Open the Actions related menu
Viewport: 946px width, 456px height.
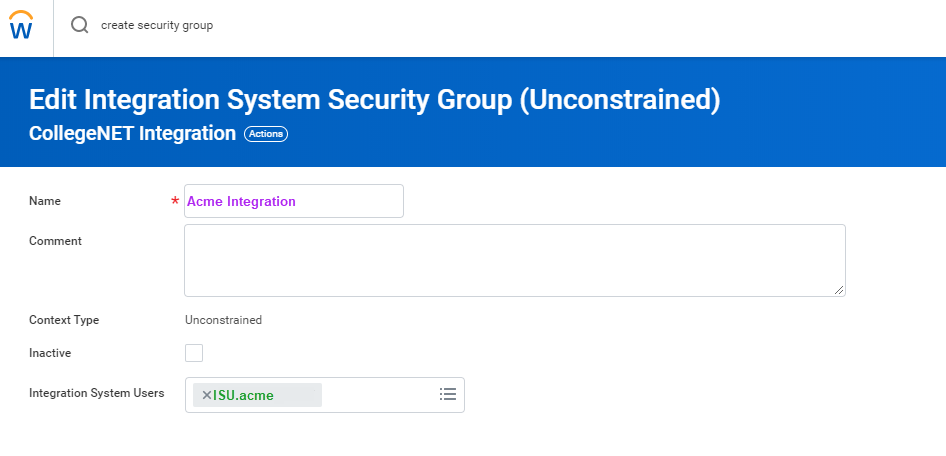tap(266, 134)
